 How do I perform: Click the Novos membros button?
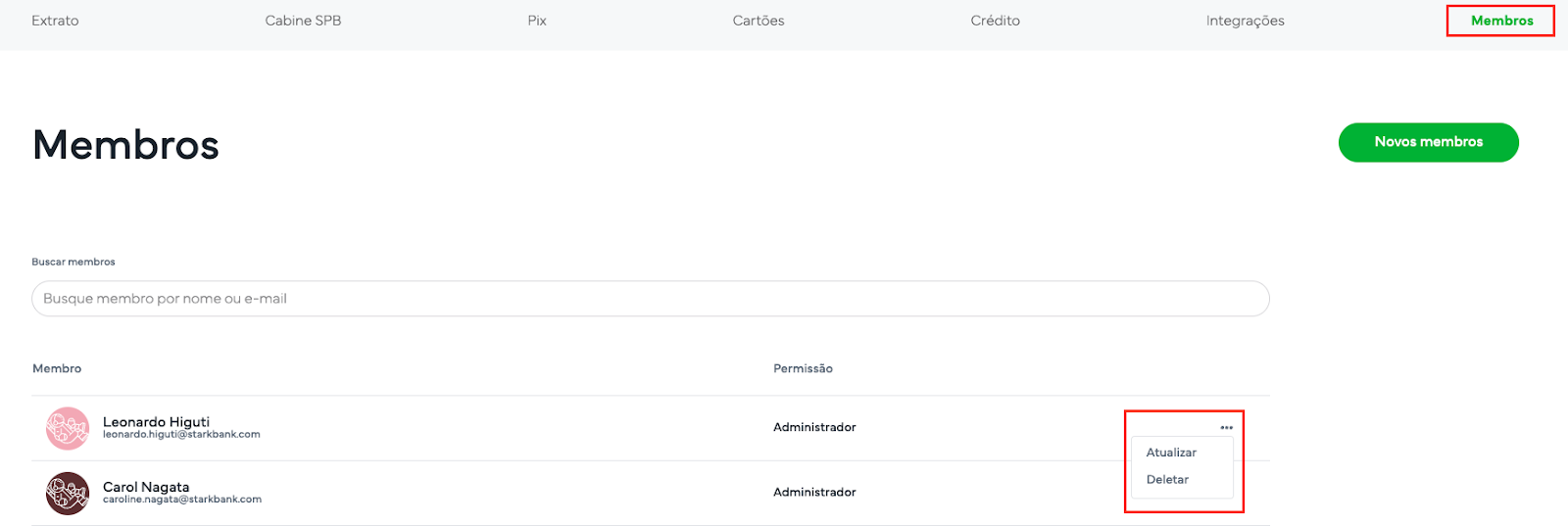[x=1428, y=142]
